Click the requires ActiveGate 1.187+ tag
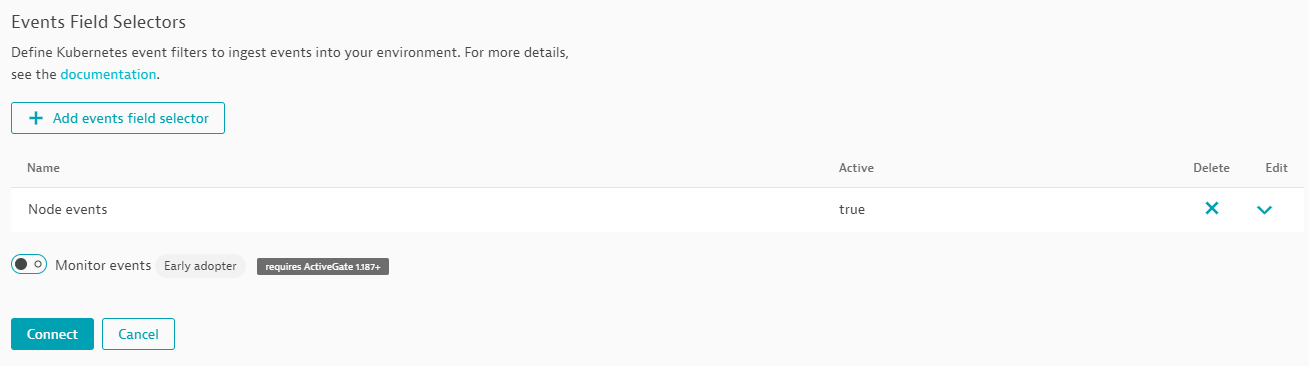 click(323, 267)
